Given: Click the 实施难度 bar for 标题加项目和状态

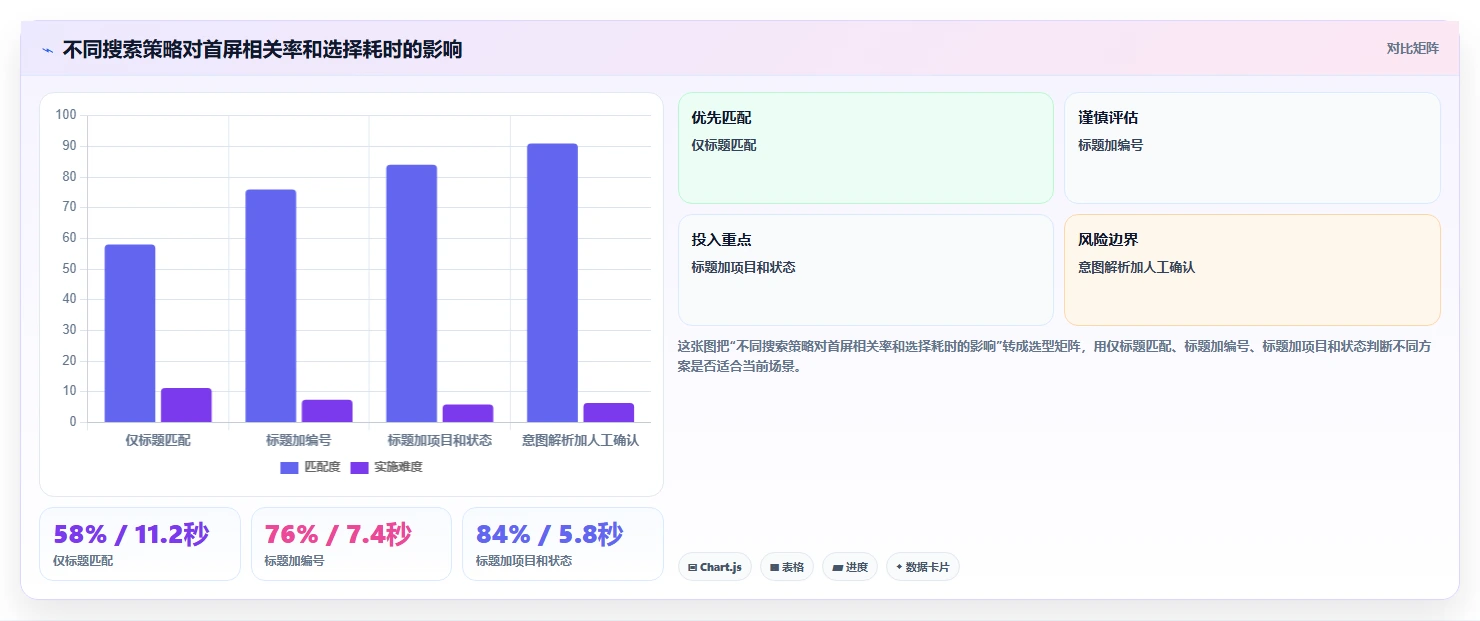Looking at the screenshot, I should [x=468, y=413].
